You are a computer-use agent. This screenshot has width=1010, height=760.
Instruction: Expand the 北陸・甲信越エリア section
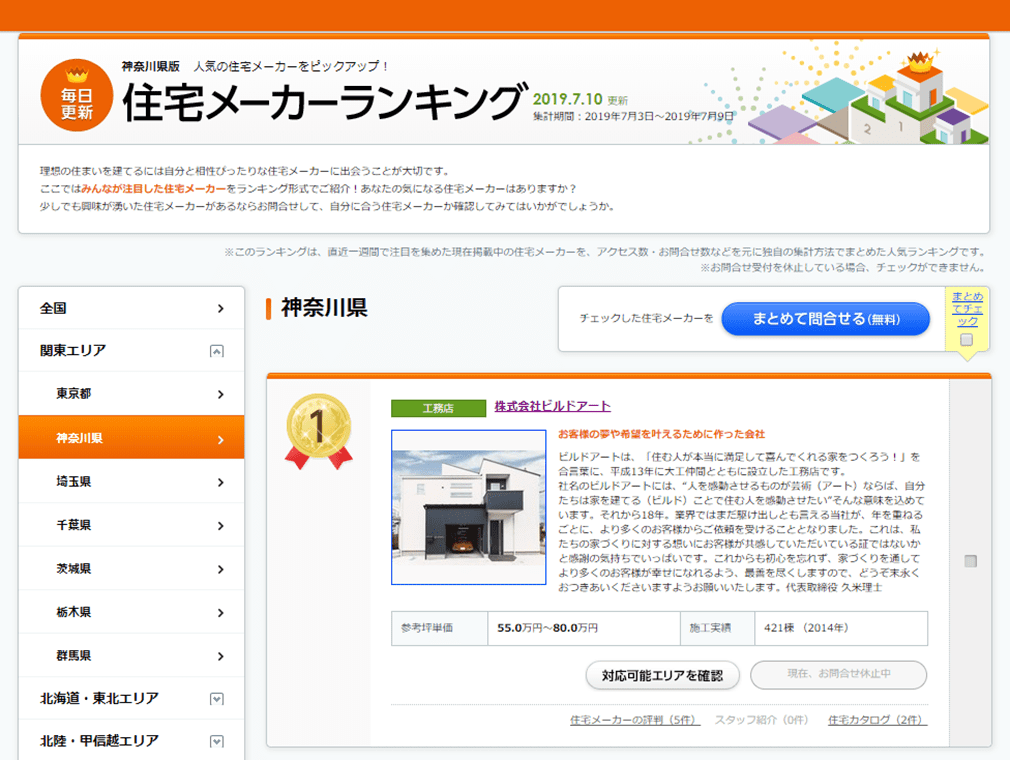pos(217,742)
